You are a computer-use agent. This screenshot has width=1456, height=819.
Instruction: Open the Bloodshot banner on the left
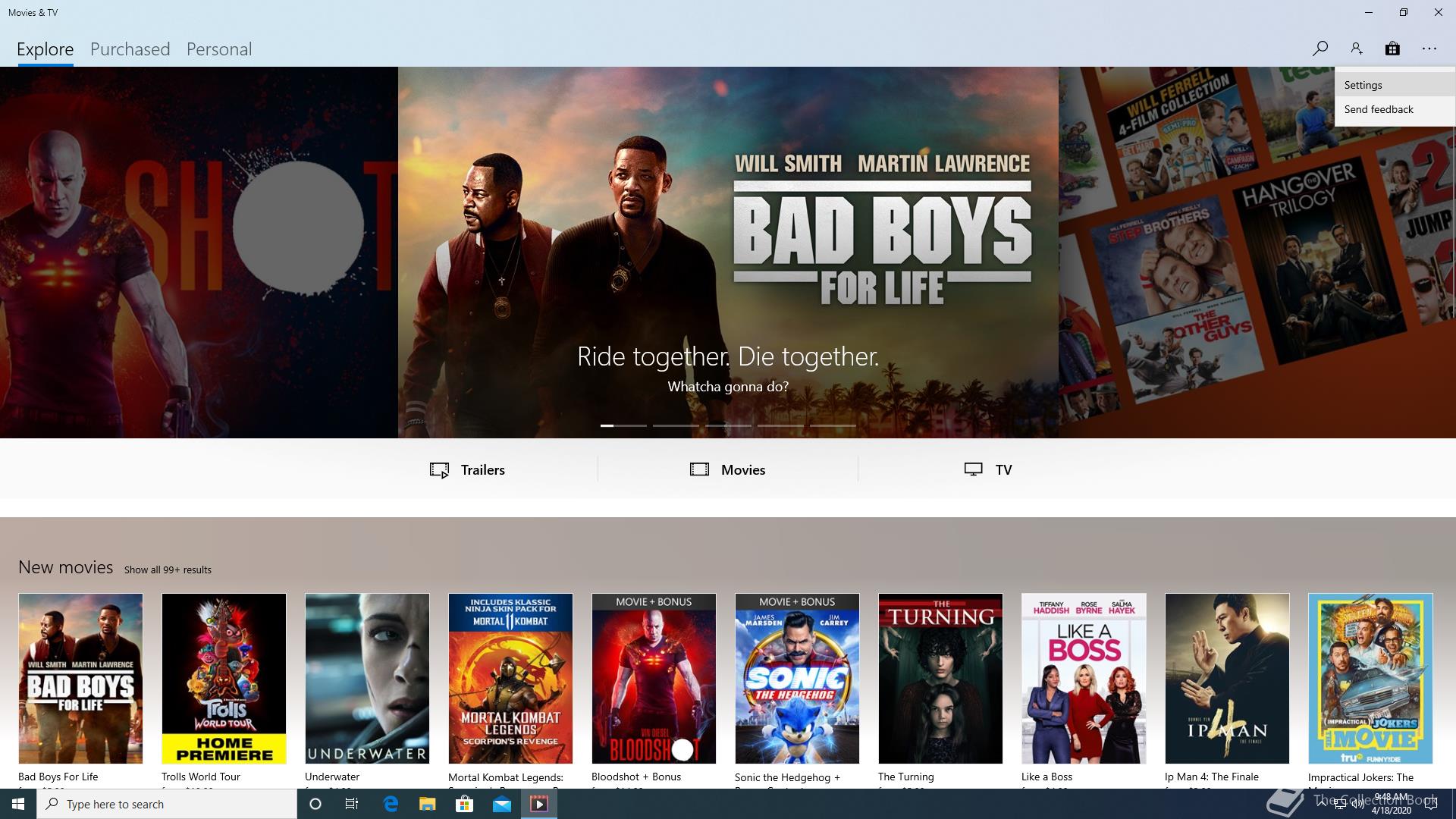point(199,253)
